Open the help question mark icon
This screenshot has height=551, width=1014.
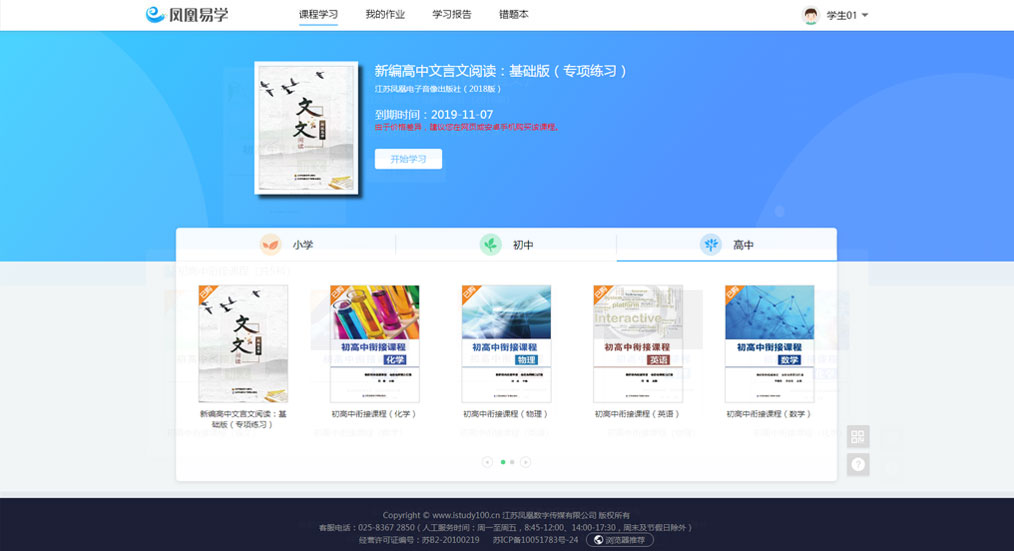pos(858,464)
